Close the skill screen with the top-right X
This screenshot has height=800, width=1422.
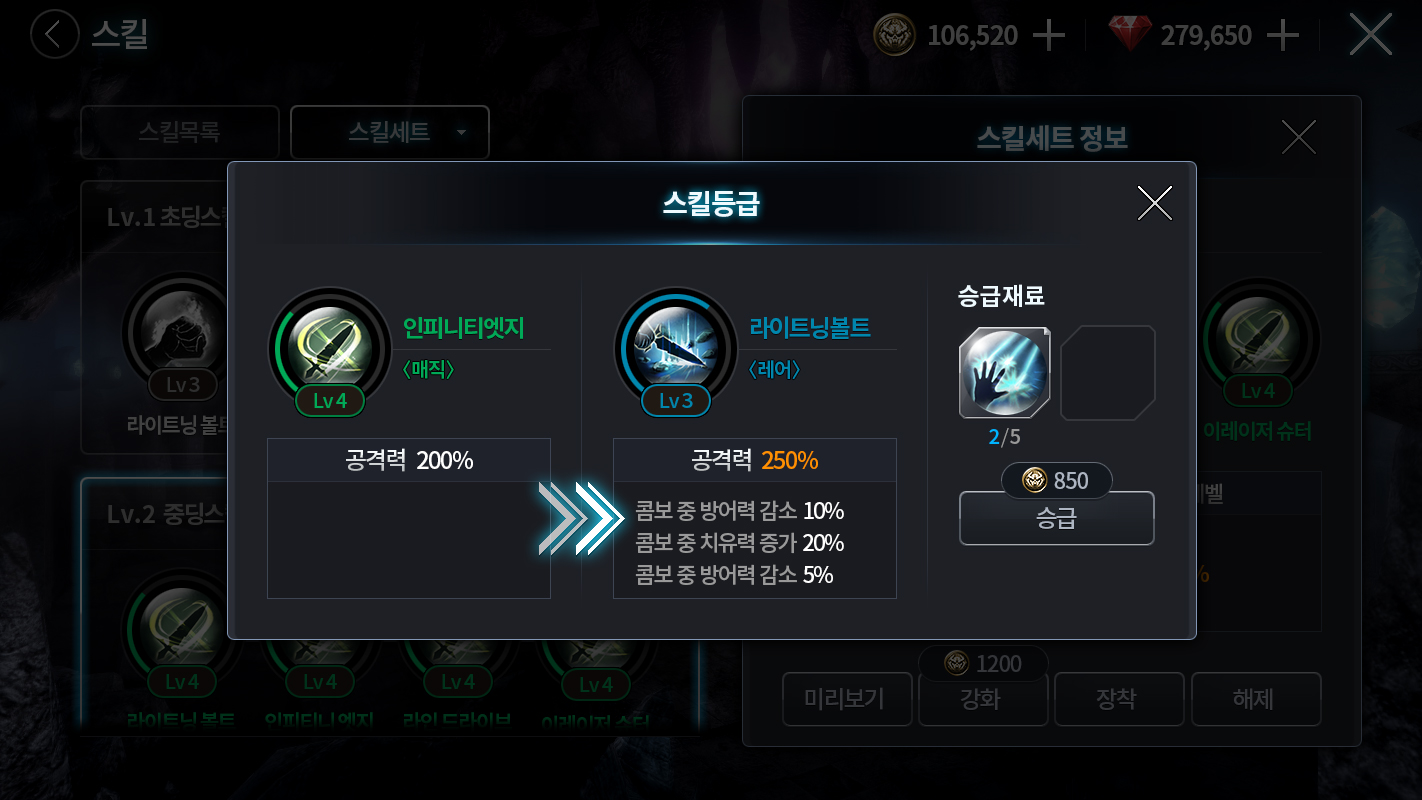click(x=1370, y=35)
